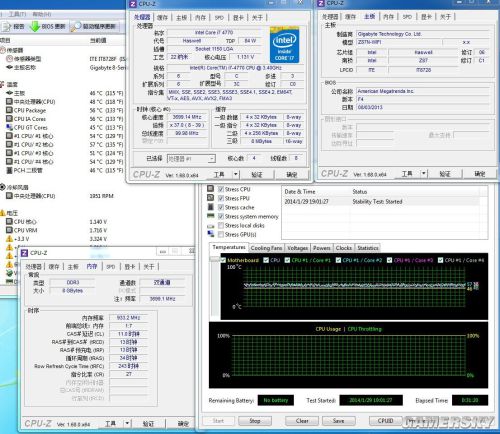Viewport: 500px width, 434px height.
Task: Click the green BIOS update arrow icon
Action: pyautogui.click(x=35, y=26)
